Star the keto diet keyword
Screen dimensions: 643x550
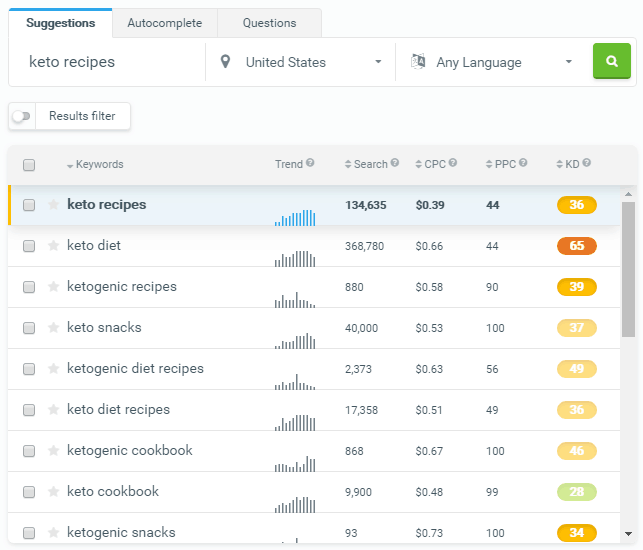[x=53, y=245]
